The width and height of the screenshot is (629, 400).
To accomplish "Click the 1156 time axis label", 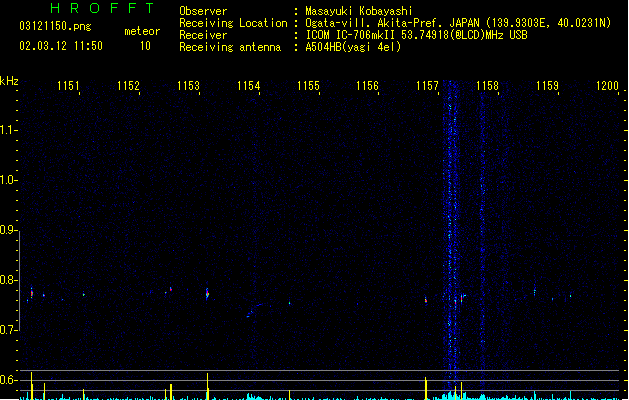I will click(367, 85).
